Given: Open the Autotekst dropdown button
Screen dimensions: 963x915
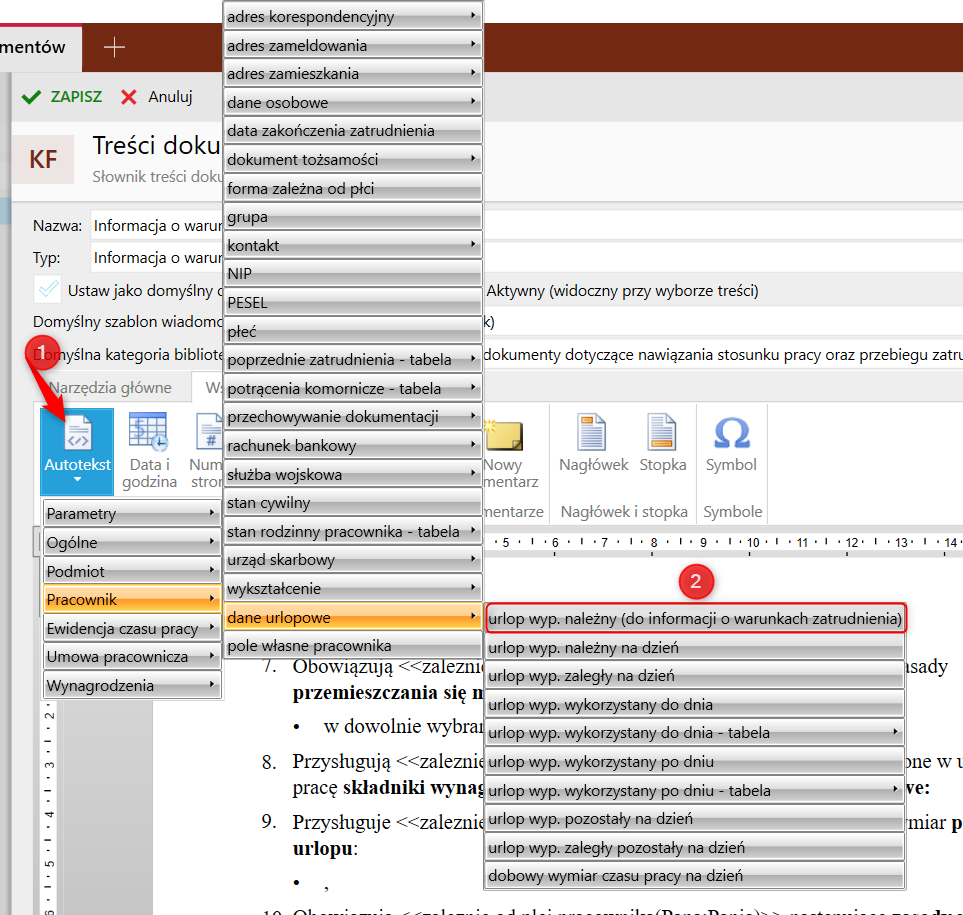Looking at the screenshot, I should 77,451.
